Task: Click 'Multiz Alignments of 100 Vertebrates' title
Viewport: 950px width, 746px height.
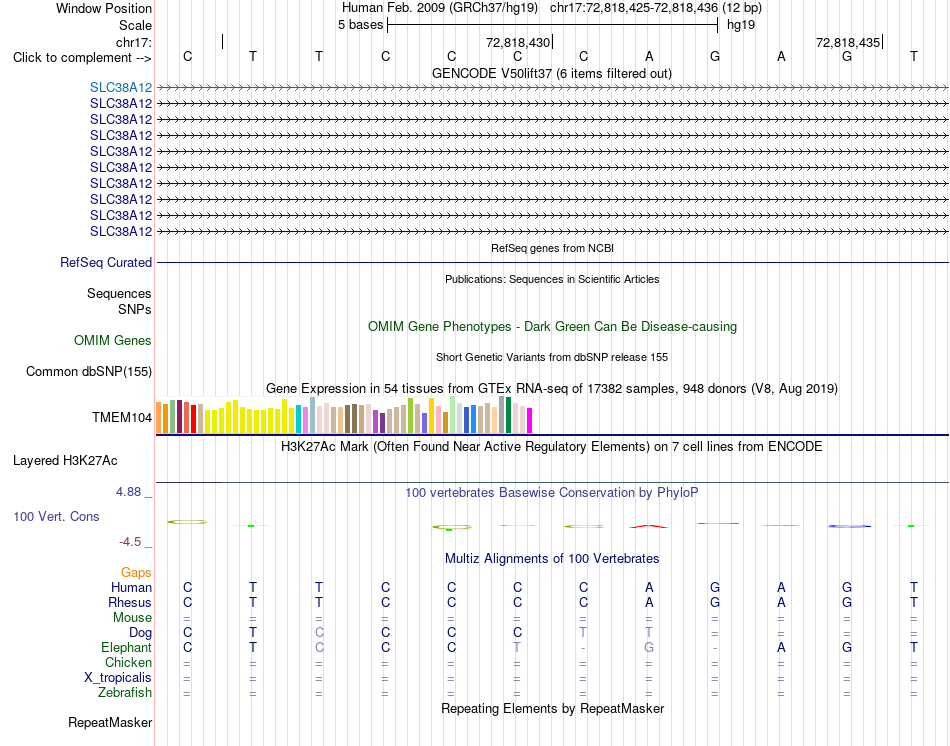Action: tap(552, 559)
